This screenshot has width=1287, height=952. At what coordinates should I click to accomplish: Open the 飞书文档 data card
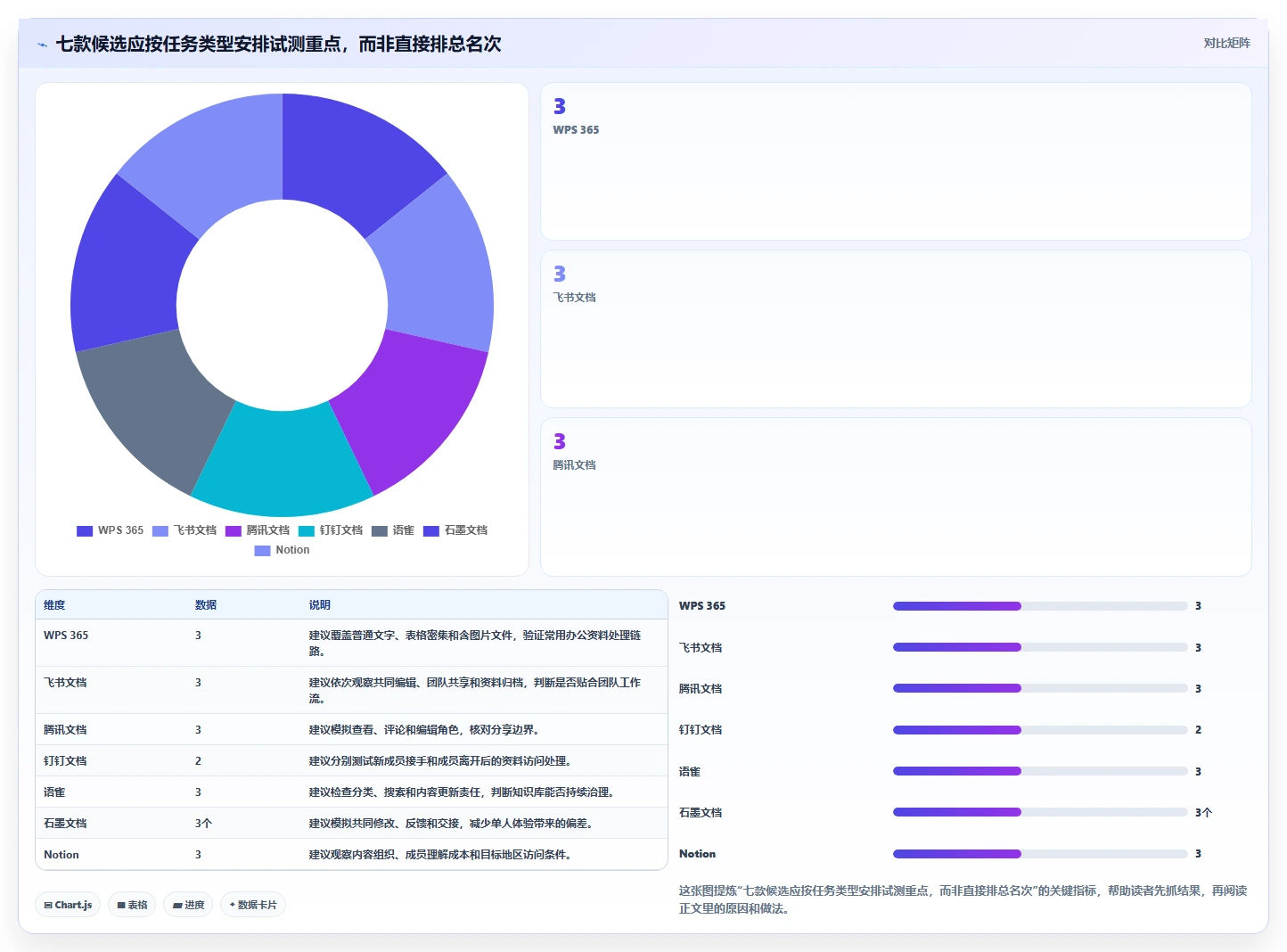click(896, 329)
